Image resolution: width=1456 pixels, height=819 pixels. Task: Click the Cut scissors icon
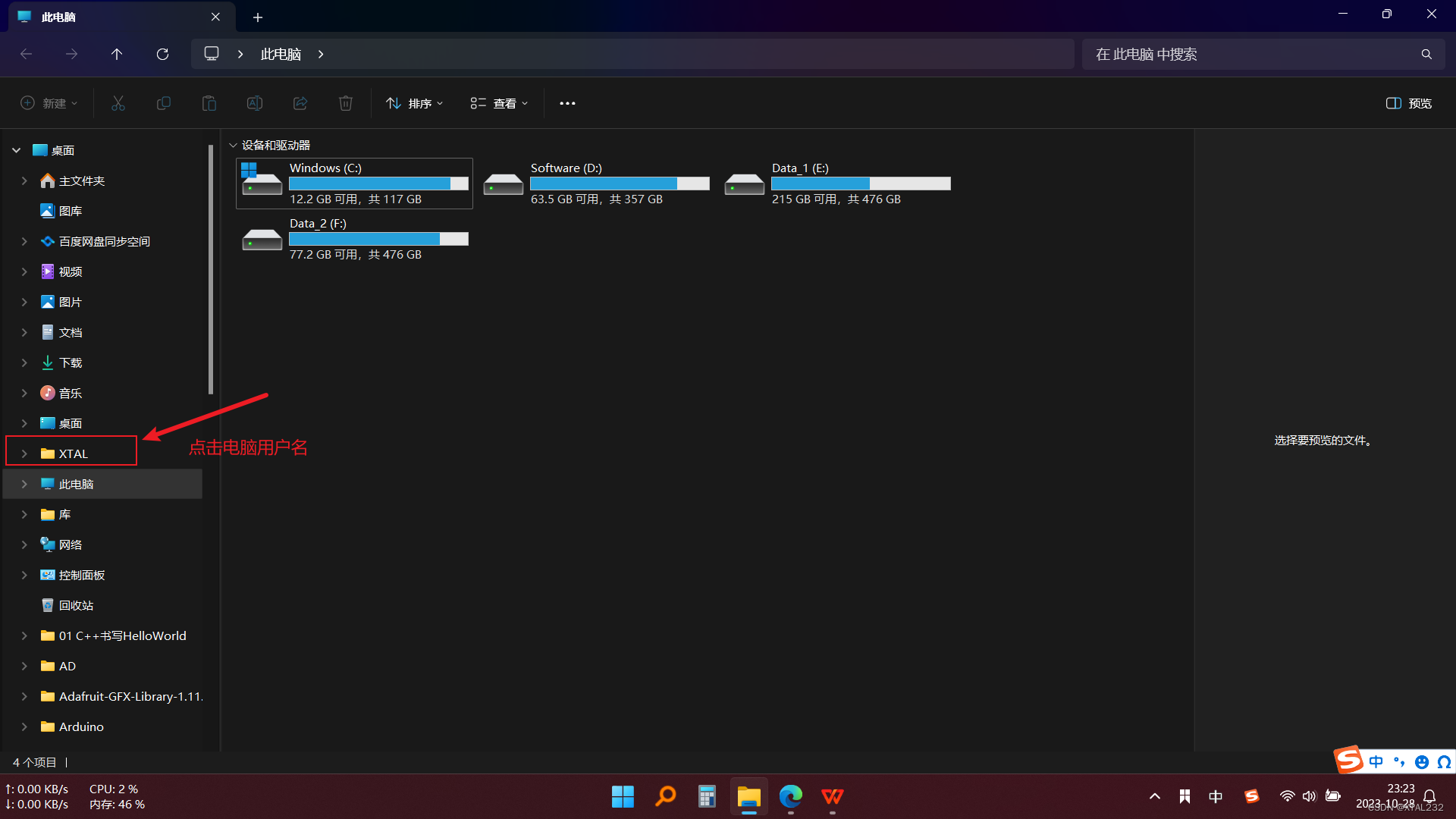click(x=118, y=103)
